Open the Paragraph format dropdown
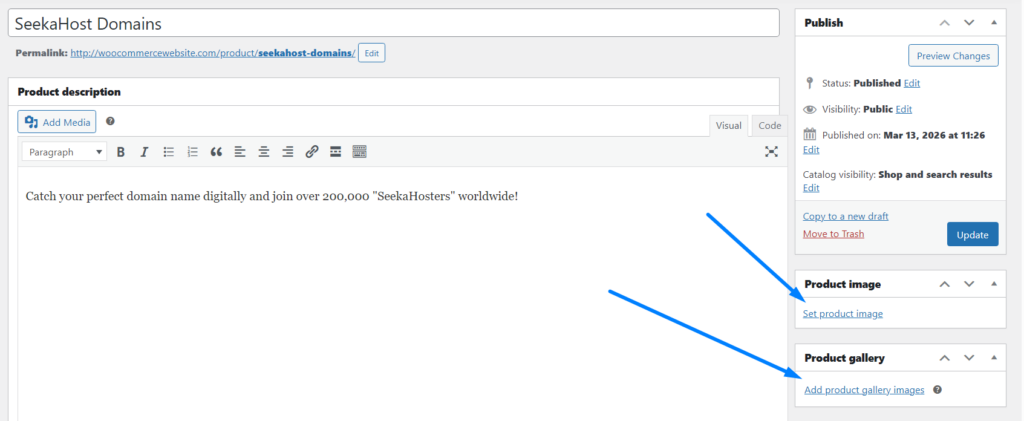The height and width of the screenshot is (421, 1024). (64, 152)
